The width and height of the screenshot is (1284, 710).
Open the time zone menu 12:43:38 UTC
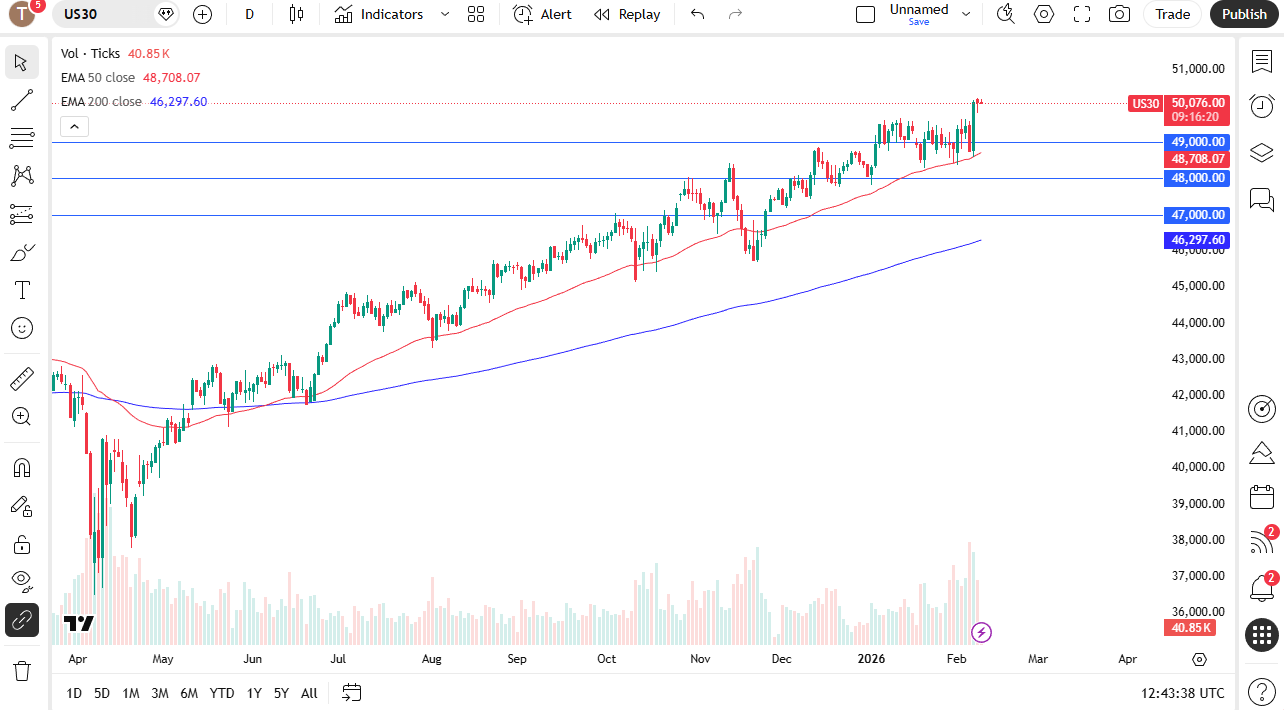click(x=1182, y=693)
